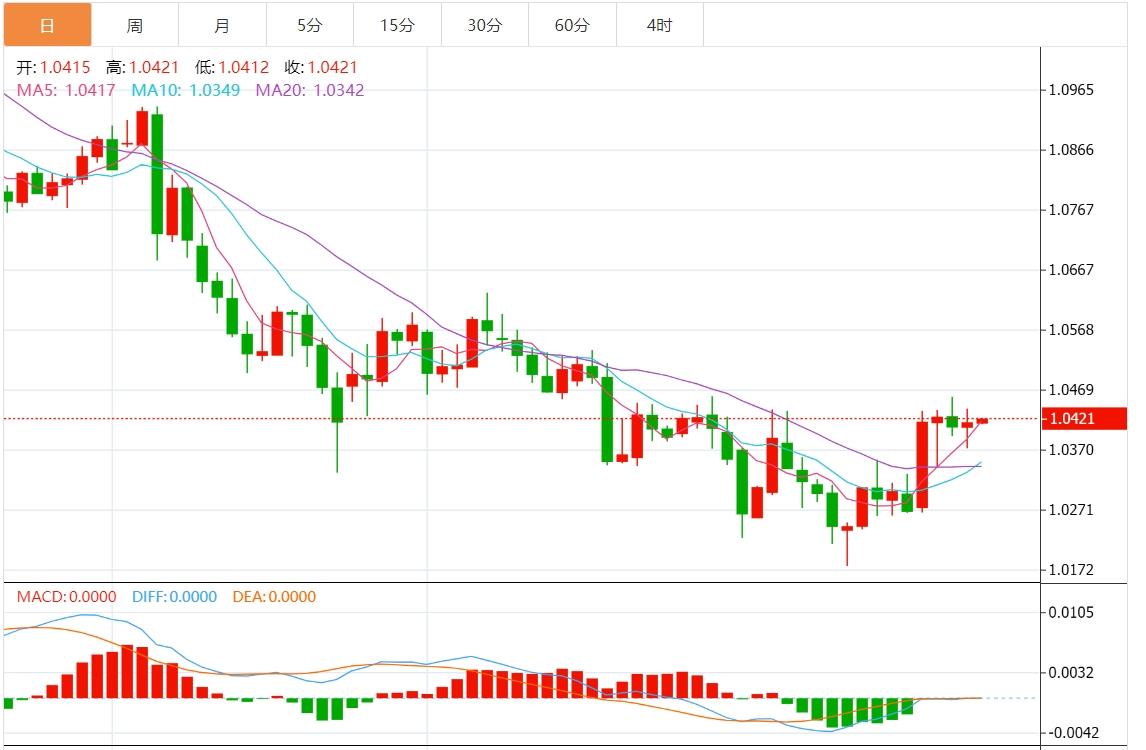Viewport: 1146px width, 750px height.
Task: Select the 30分 timeframe tab
Action: (x=484, y=25)
